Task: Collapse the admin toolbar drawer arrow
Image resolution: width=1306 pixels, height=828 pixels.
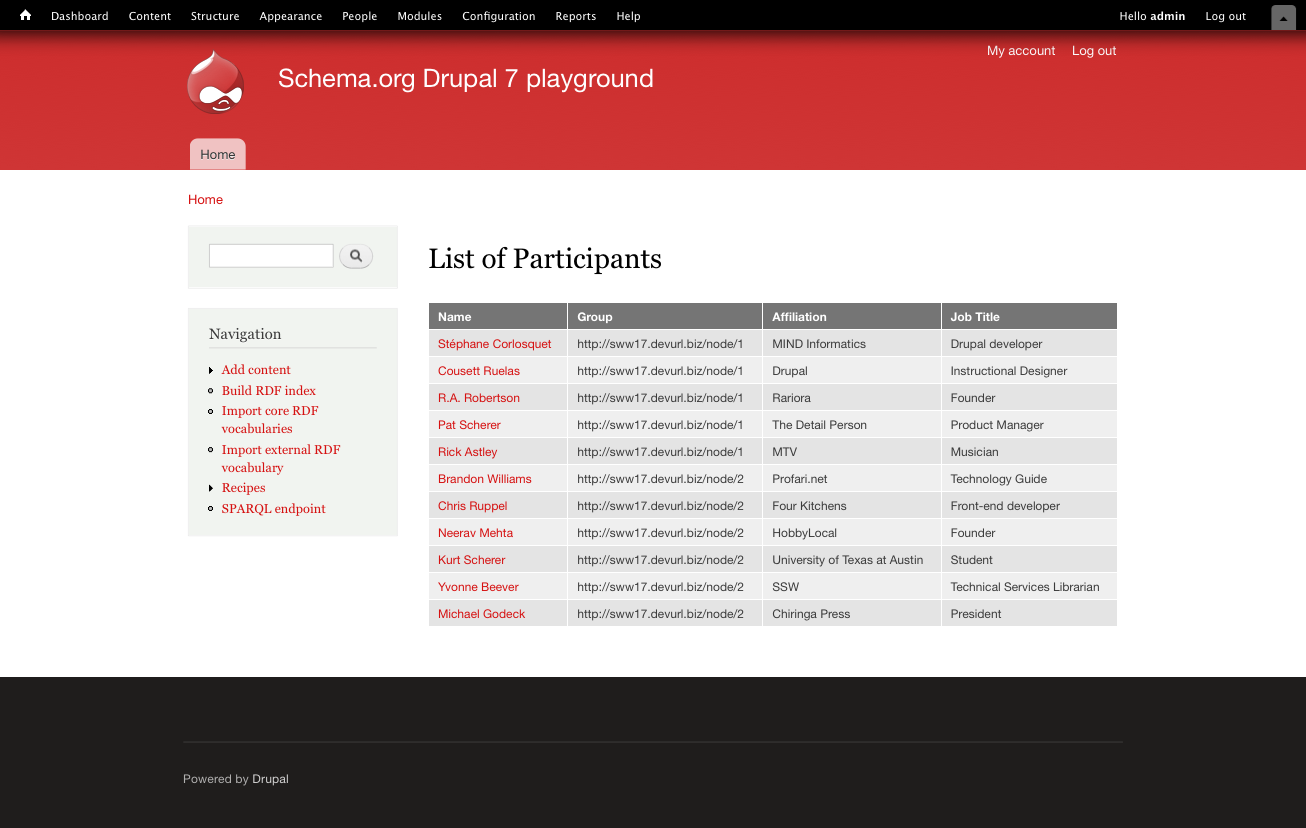Action: (x=1283, y=17)
